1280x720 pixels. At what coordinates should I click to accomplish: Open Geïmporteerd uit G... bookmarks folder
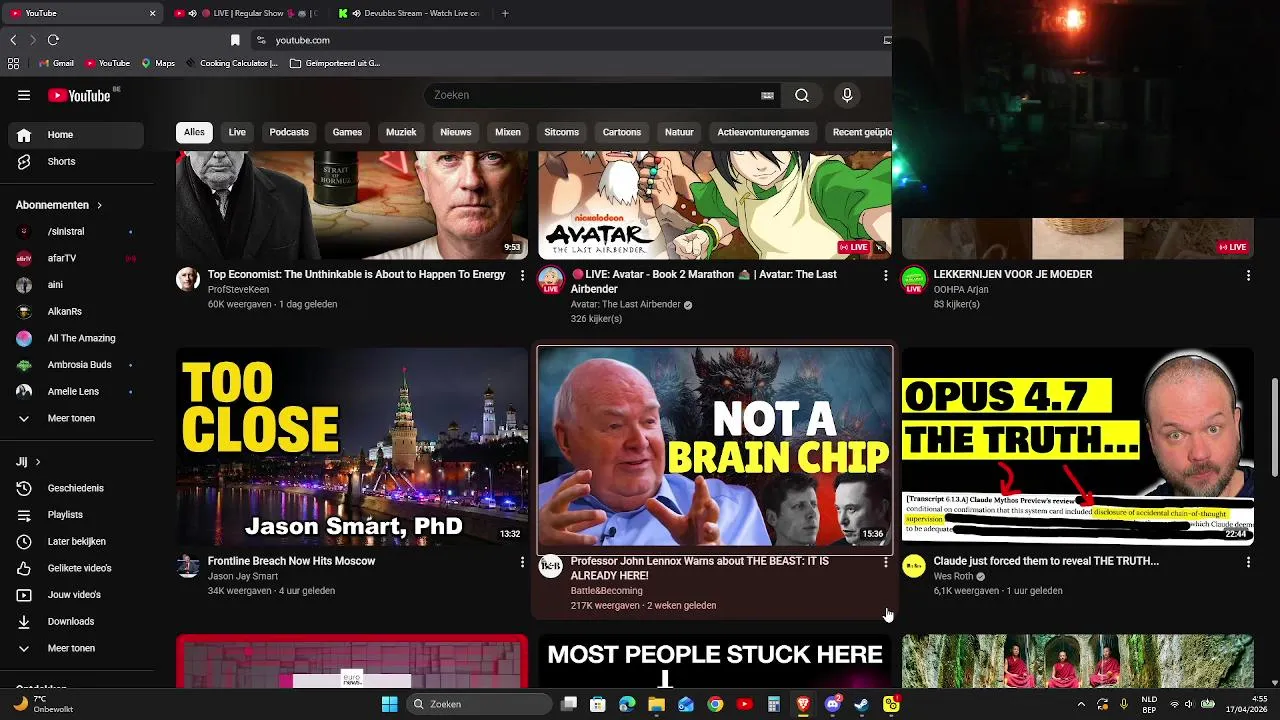pyautogui.click(x=335, y=63)
